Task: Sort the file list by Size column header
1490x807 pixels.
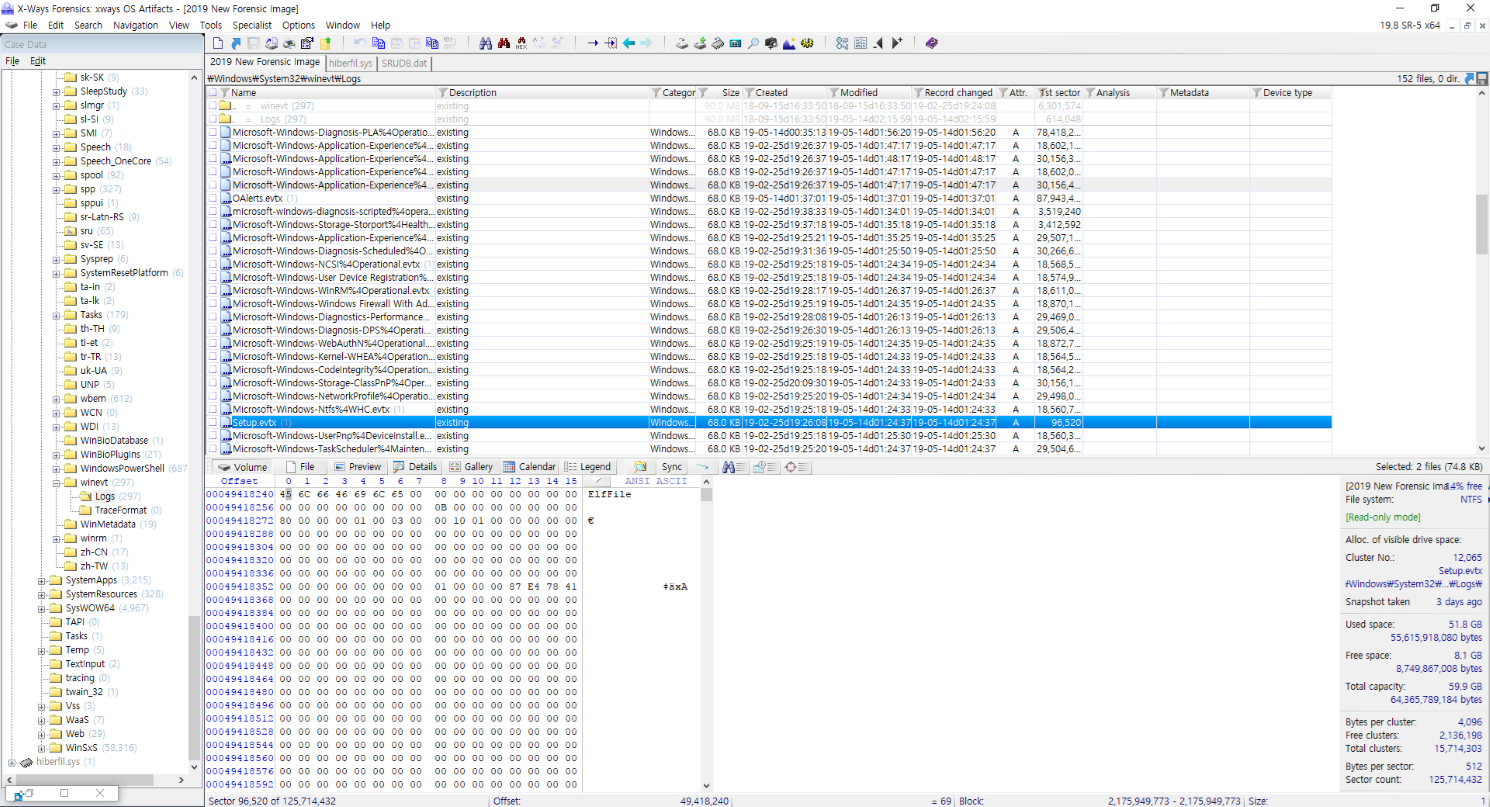Action: pyautogui.click(x=731, y=93)
